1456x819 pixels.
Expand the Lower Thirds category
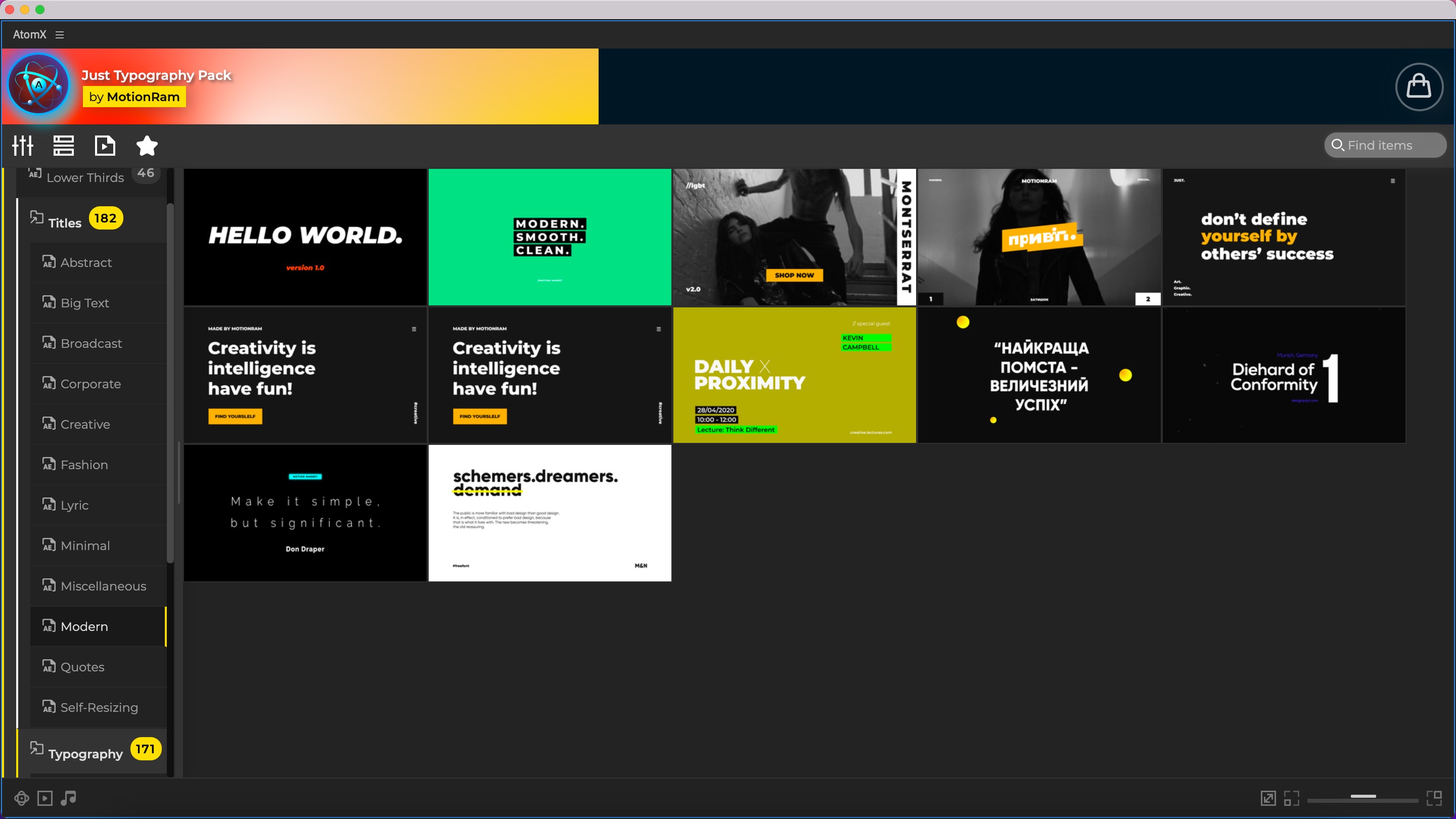click(85, 177)
